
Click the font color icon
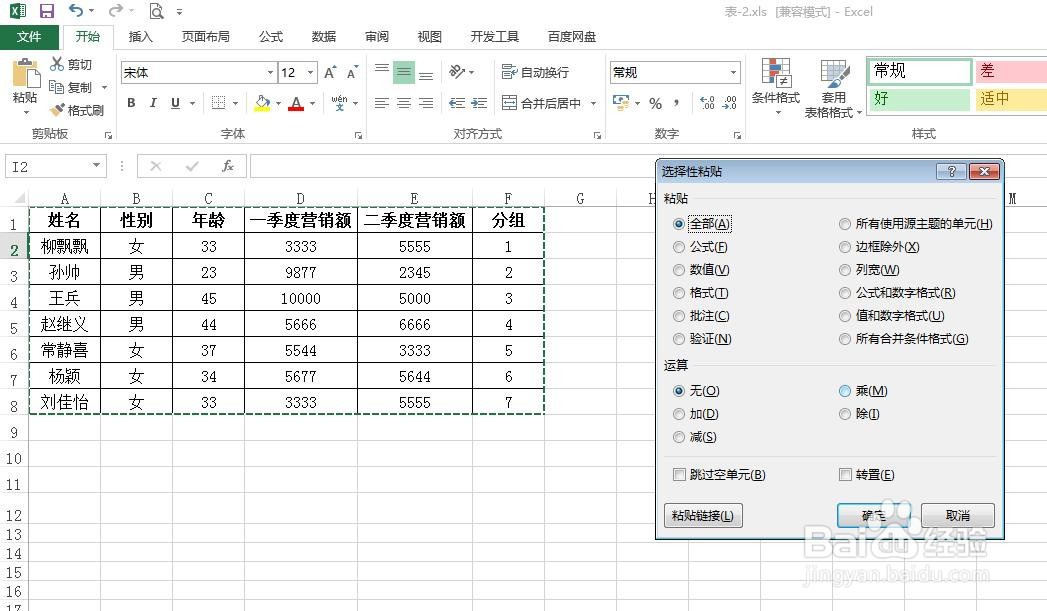[298, 103]
